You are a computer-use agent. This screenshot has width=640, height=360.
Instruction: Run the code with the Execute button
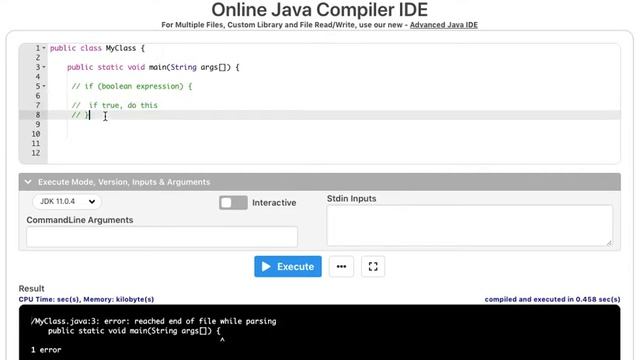(x=288, y=267)
